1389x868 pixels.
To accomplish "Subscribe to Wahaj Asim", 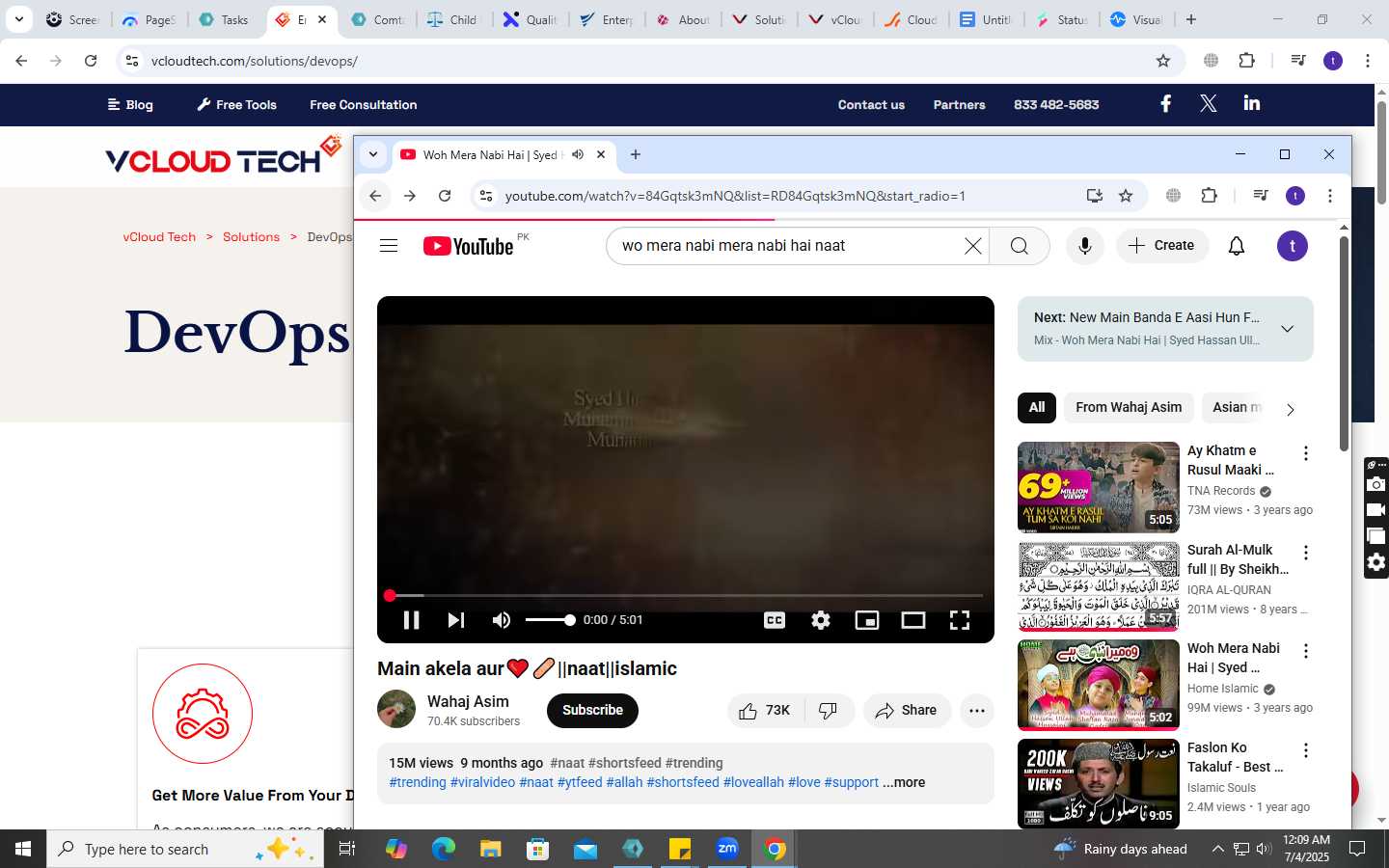I will tap(592, 711).
